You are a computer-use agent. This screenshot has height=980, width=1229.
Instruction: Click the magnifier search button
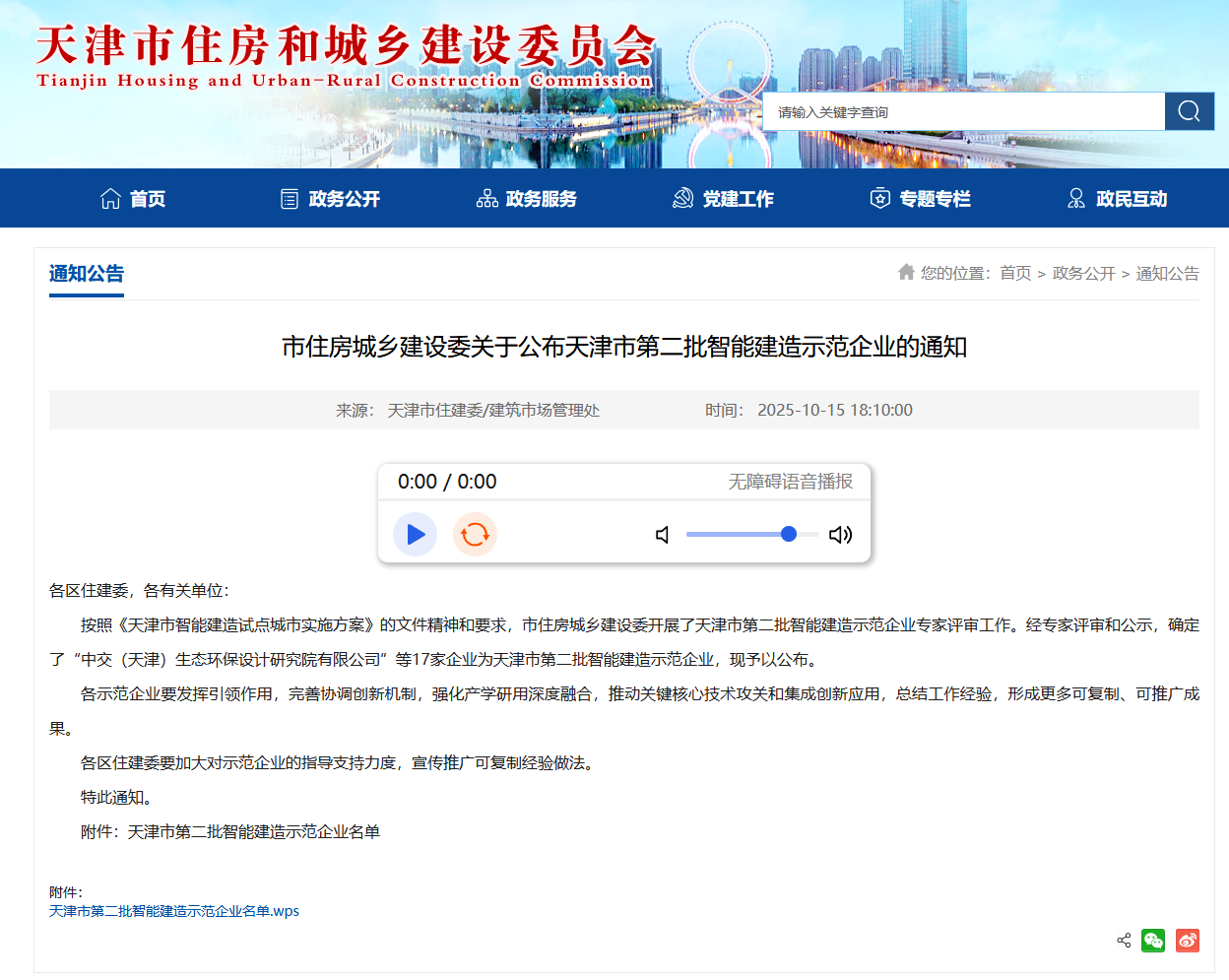point(1189,111)
